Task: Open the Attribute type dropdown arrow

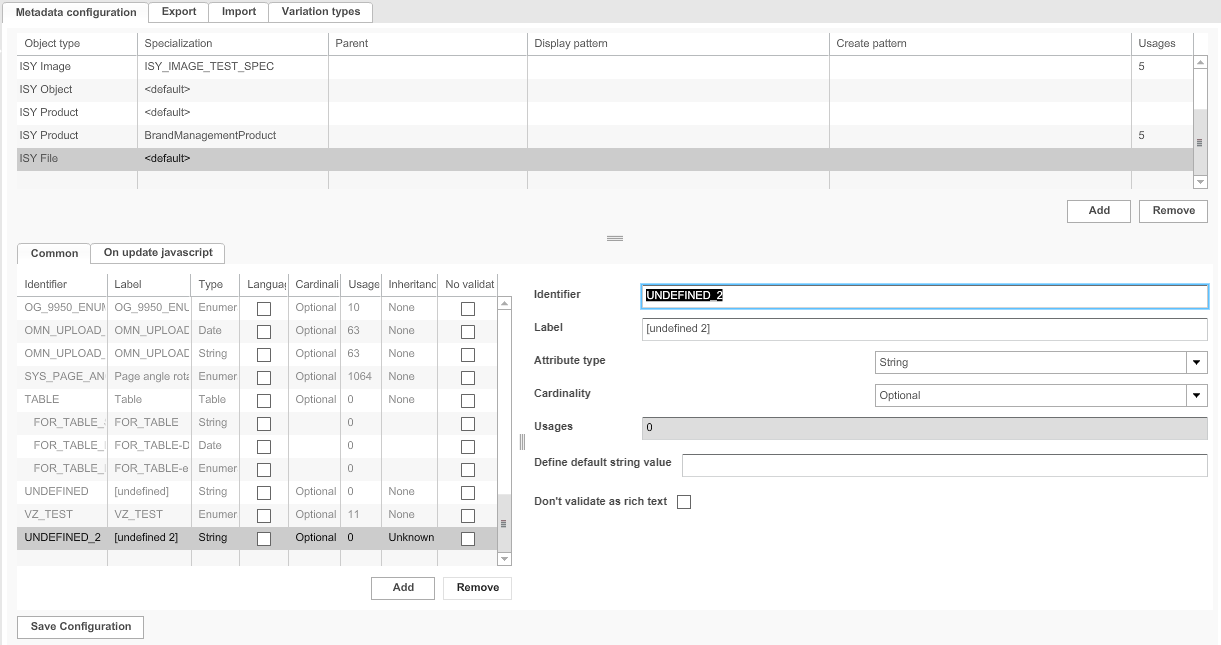Action: point(1196,362)
